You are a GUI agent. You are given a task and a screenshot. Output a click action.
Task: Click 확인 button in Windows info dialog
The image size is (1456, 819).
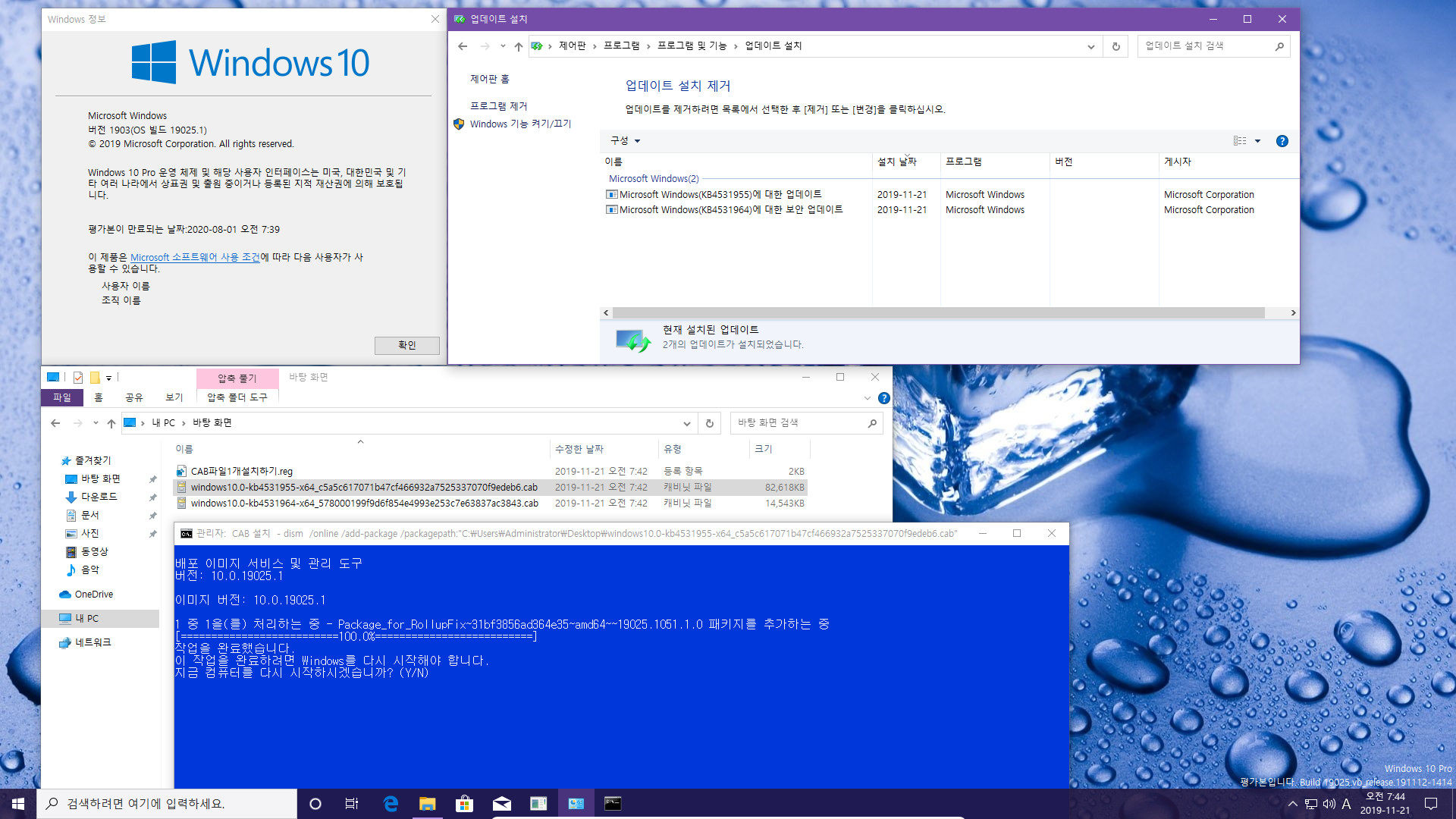pyautogui.click(x=407, y=345)
